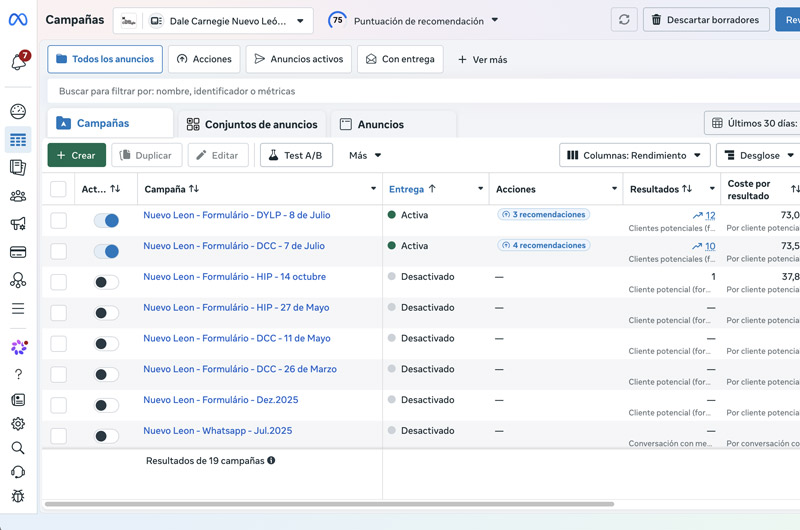Open Audiences people icon in sidebar
This screenshot has height=530, width=800.
[18, 196]
